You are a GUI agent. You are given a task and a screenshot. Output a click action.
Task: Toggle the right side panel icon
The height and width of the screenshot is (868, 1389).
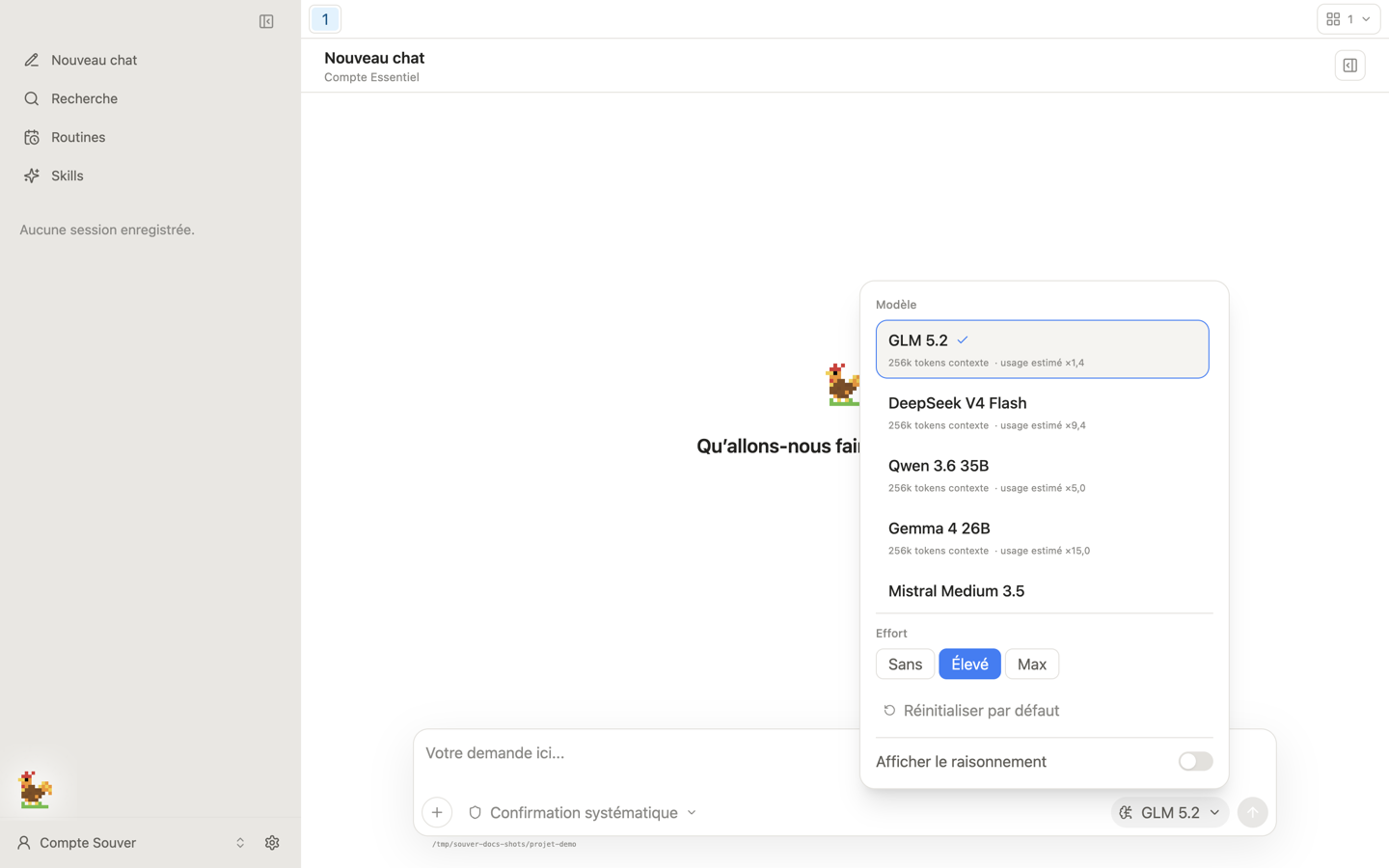1349,66
